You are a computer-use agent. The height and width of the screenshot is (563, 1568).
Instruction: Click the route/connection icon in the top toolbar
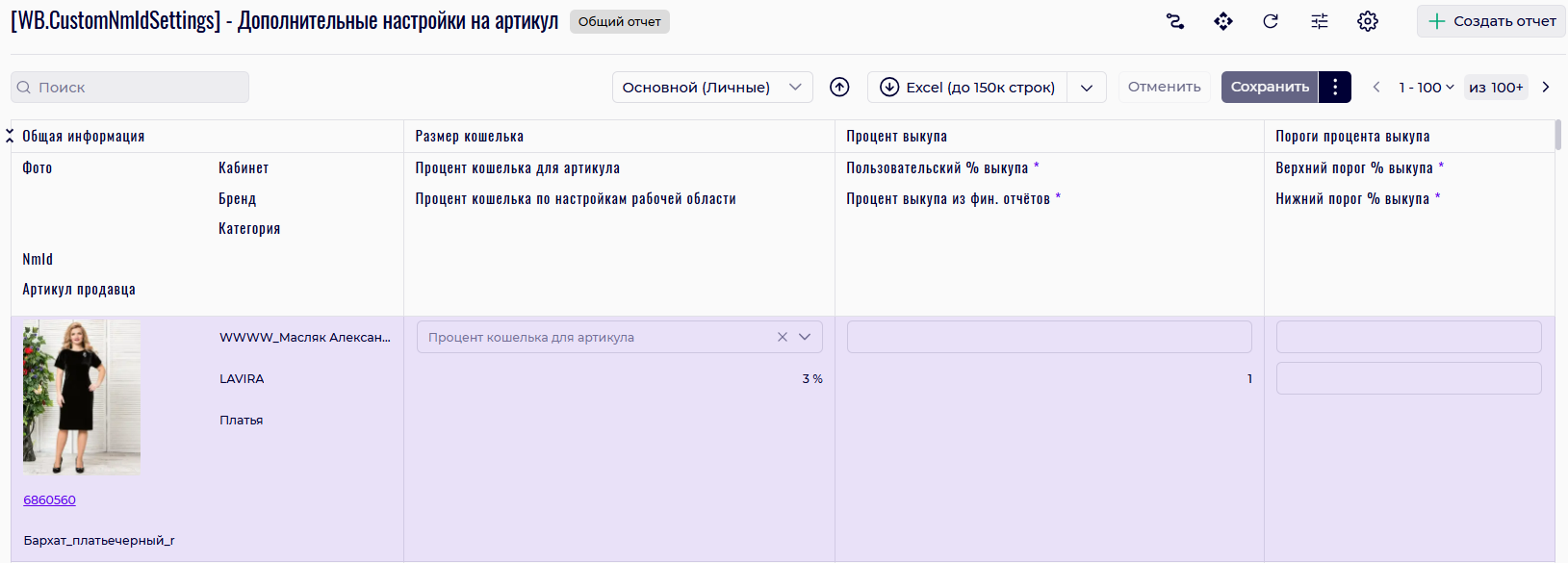coord(1175,21)
